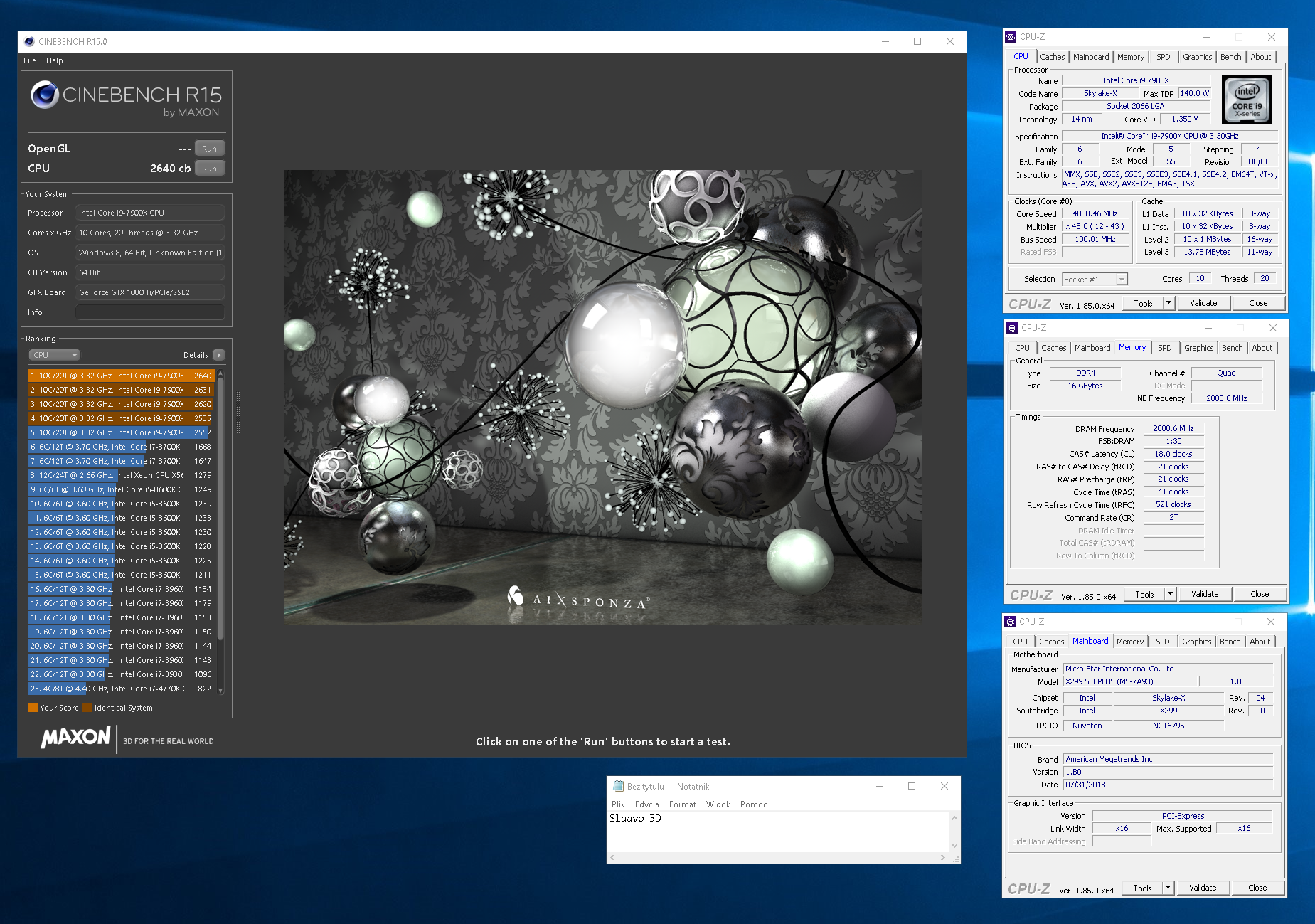This screenshot has width=1315, height=924.
Task: Click the DRAM Frequency value 2000.6 MHz
Action: [1173, 428]
